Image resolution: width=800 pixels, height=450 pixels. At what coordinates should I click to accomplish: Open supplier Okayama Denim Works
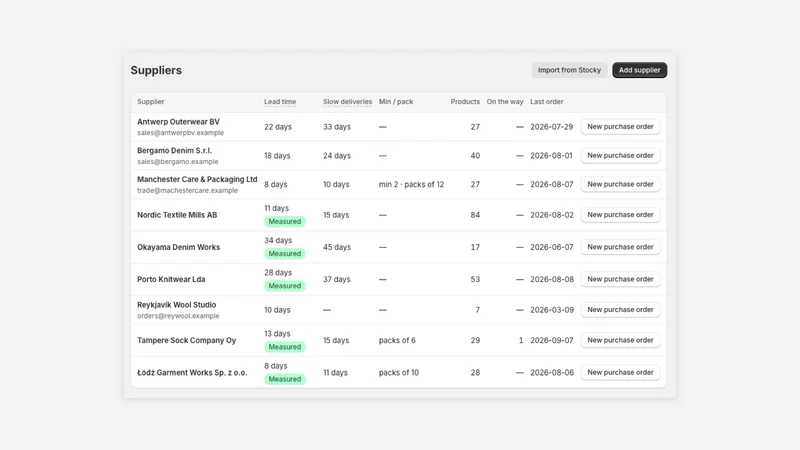pyautogui.click(x=179, y=247)
